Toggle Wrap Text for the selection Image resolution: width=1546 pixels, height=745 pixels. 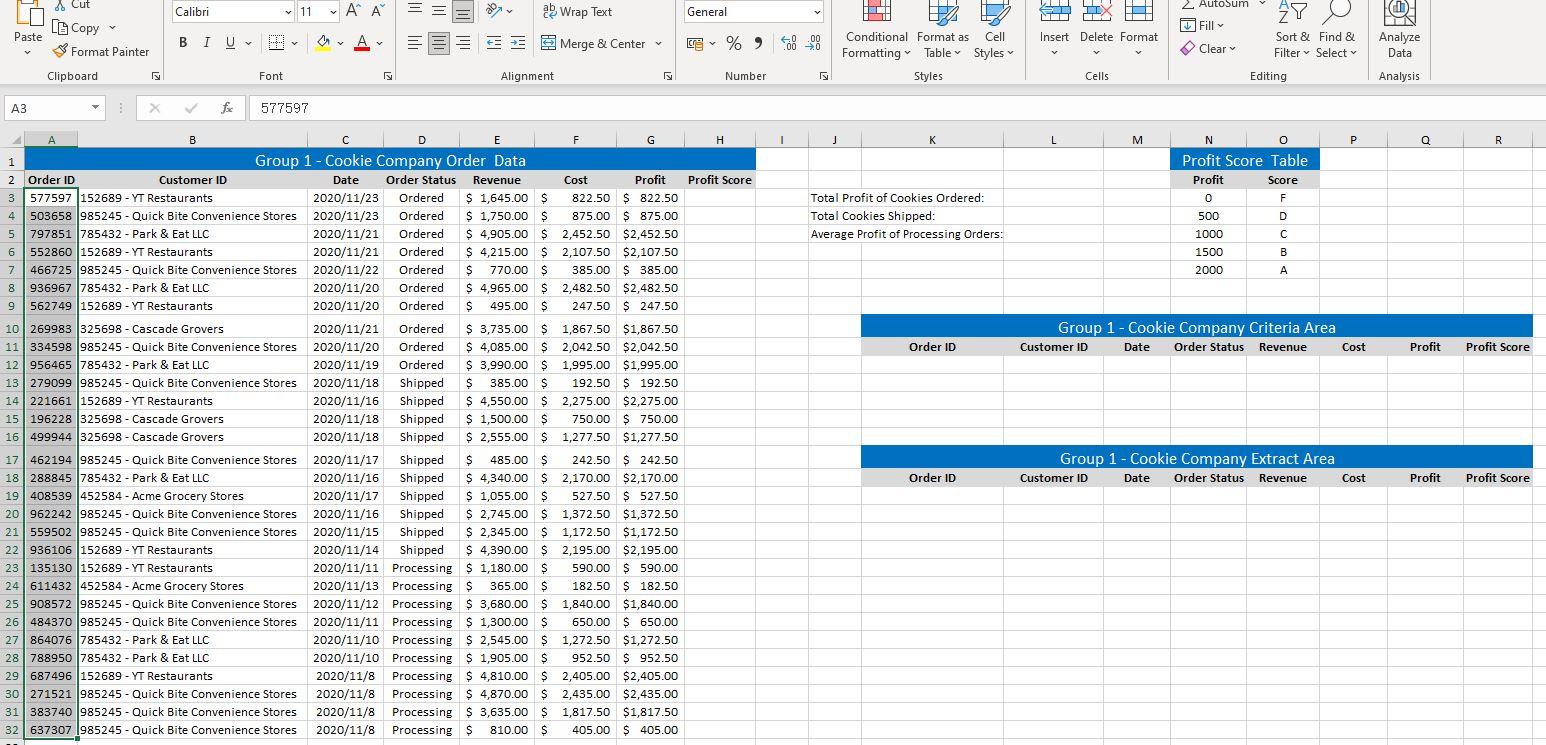pos(577,12)
